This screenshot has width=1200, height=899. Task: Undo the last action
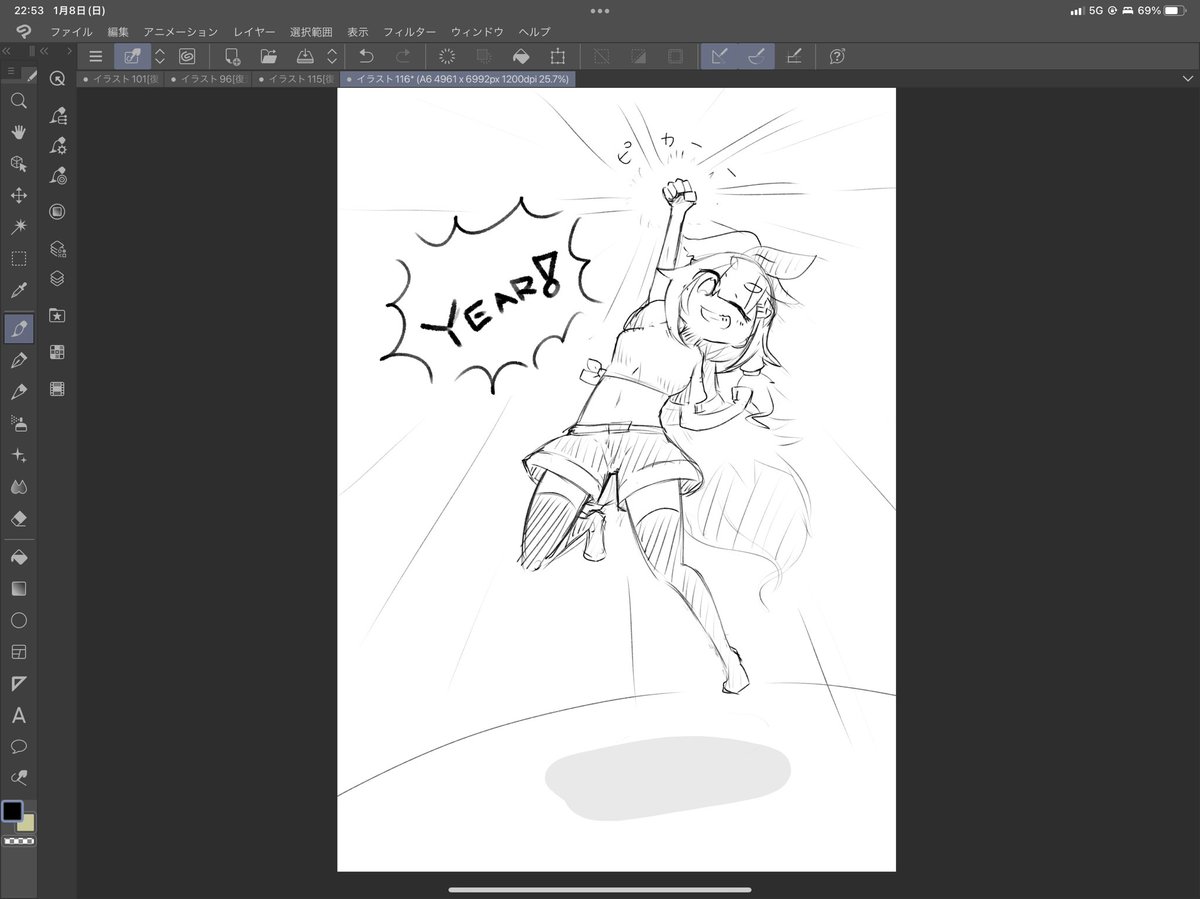(x=366, y=56)
